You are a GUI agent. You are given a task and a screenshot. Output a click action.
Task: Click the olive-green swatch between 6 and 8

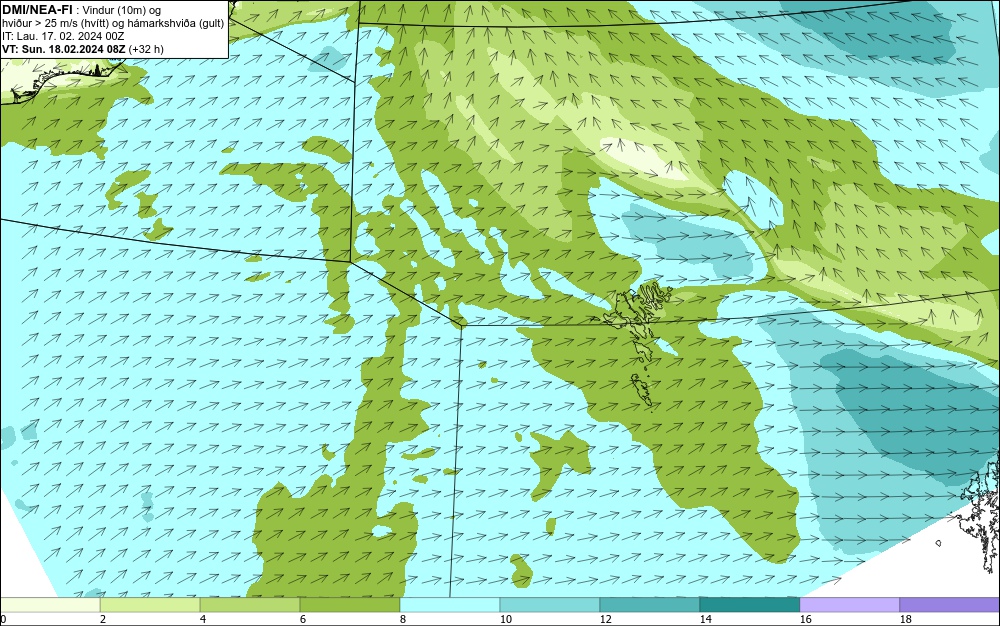coord(350,604)
